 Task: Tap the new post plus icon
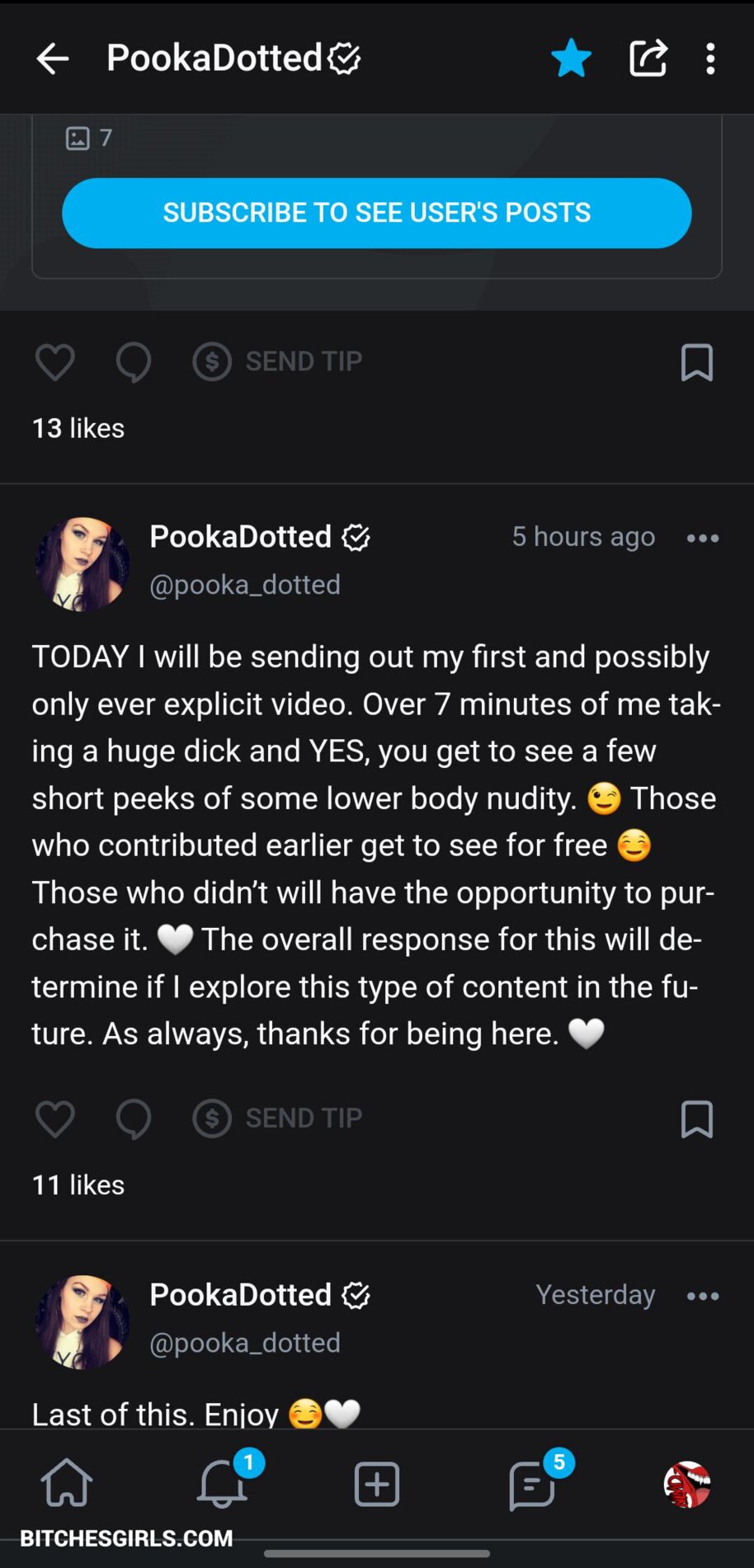pos(377,1485)
